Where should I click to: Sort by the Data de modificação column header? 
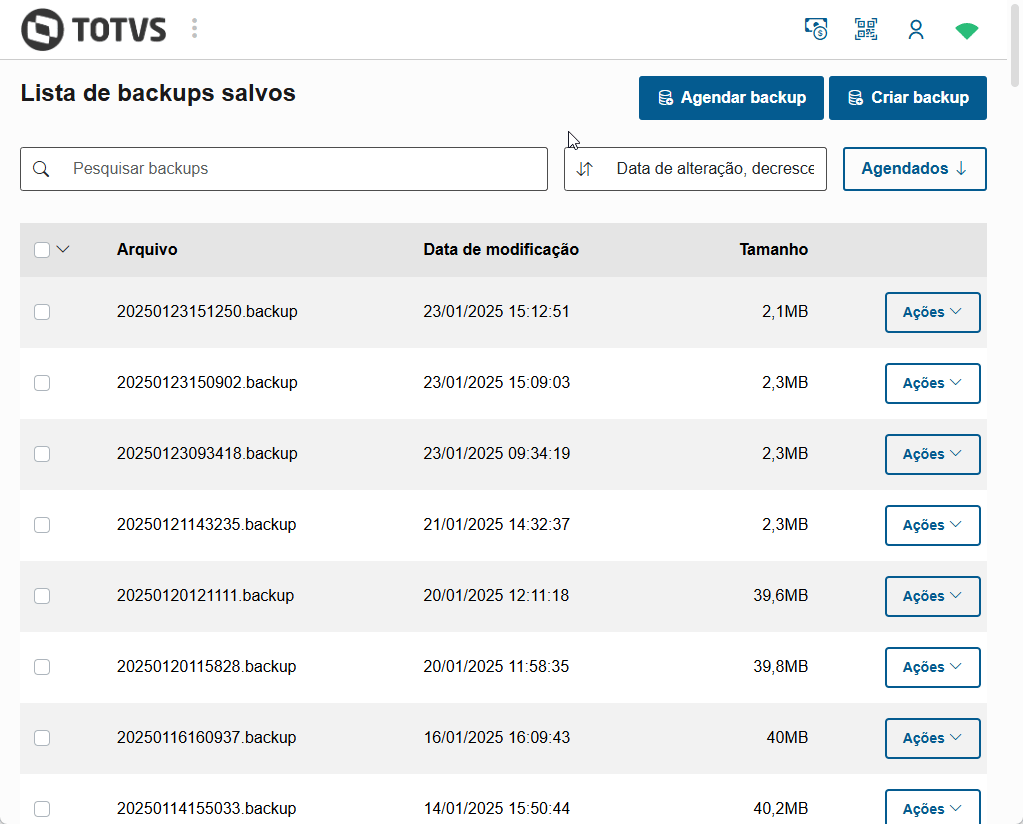tap(501, 250)
